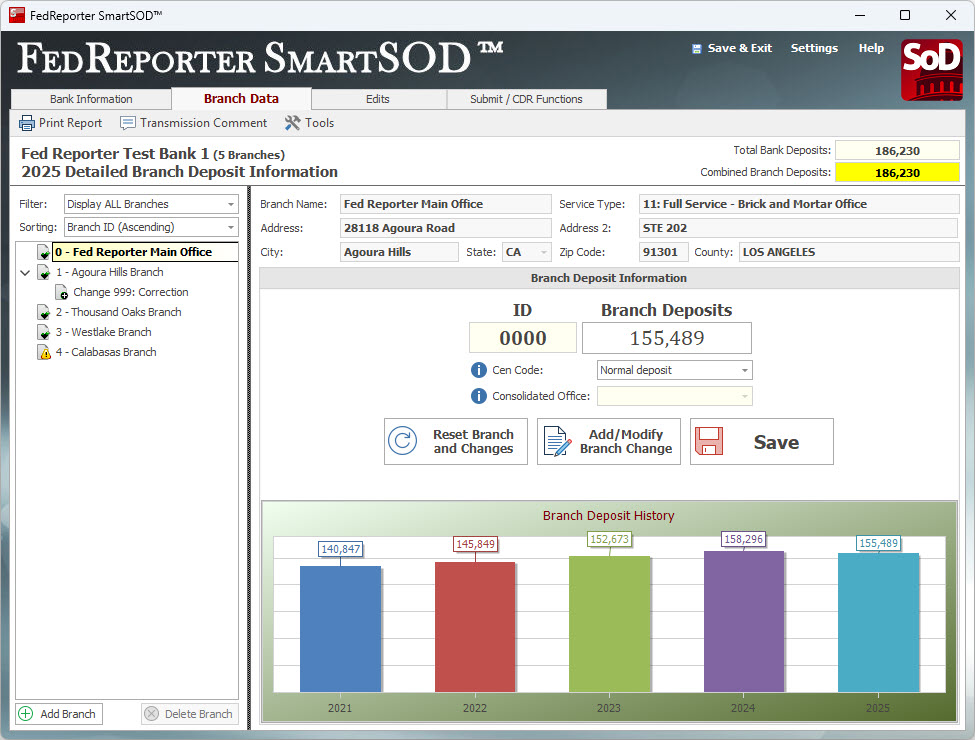The width and height of the screenshot is (975, 740).
Task: Click document icon for Westlake Branch
Action: (x=44, y=332)
